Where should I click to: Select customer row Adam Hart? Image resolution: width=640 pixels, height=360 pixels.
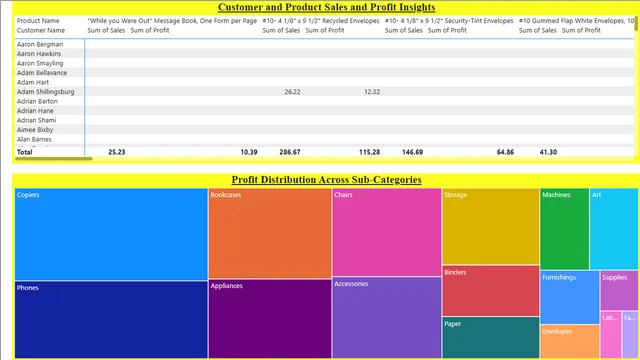(33, 82)
